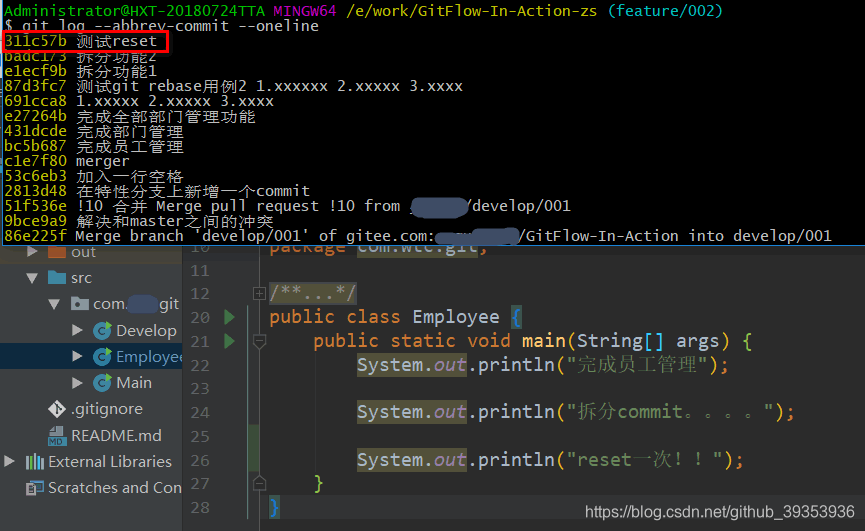Click commit hash 431dcde in terminal

[x=35, y=131]
